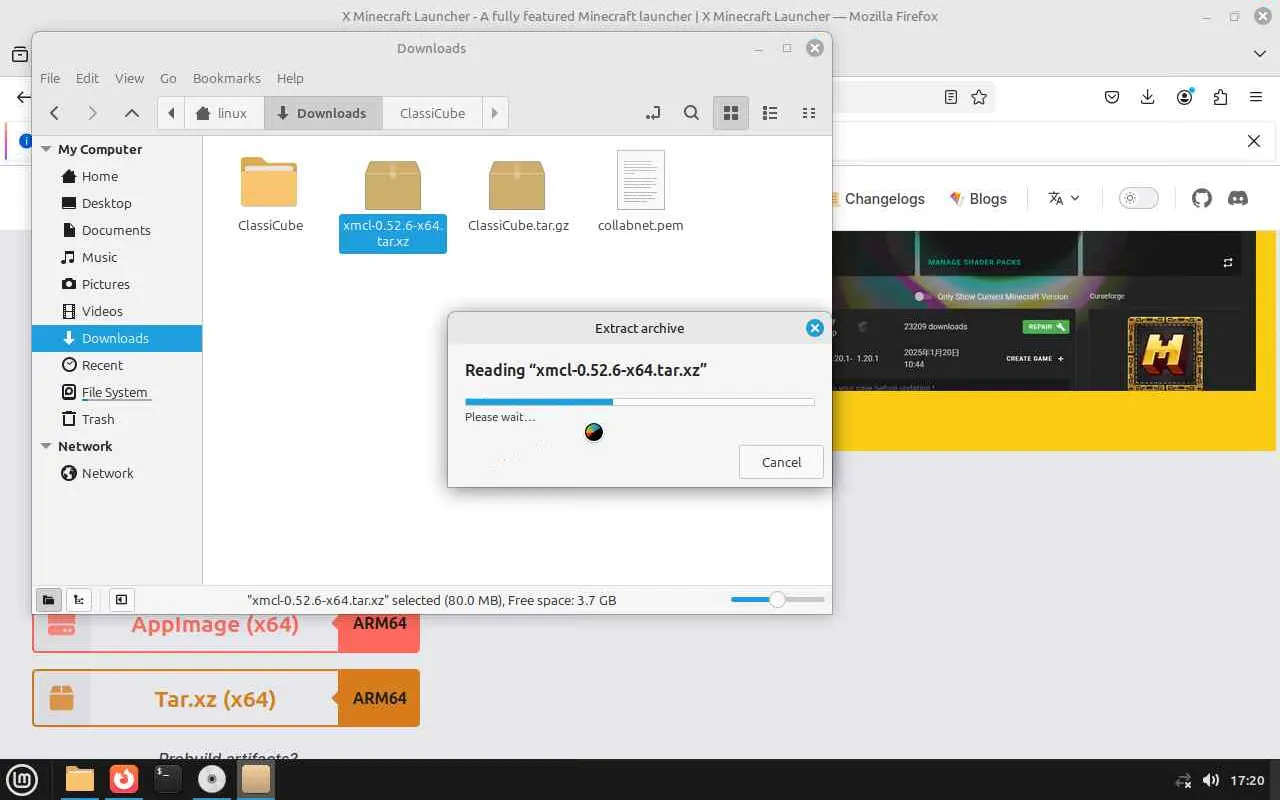Toggle the location entry icon
This screenshot has width=1280, height=800.
pyautogui.click(x=653, y=113)
